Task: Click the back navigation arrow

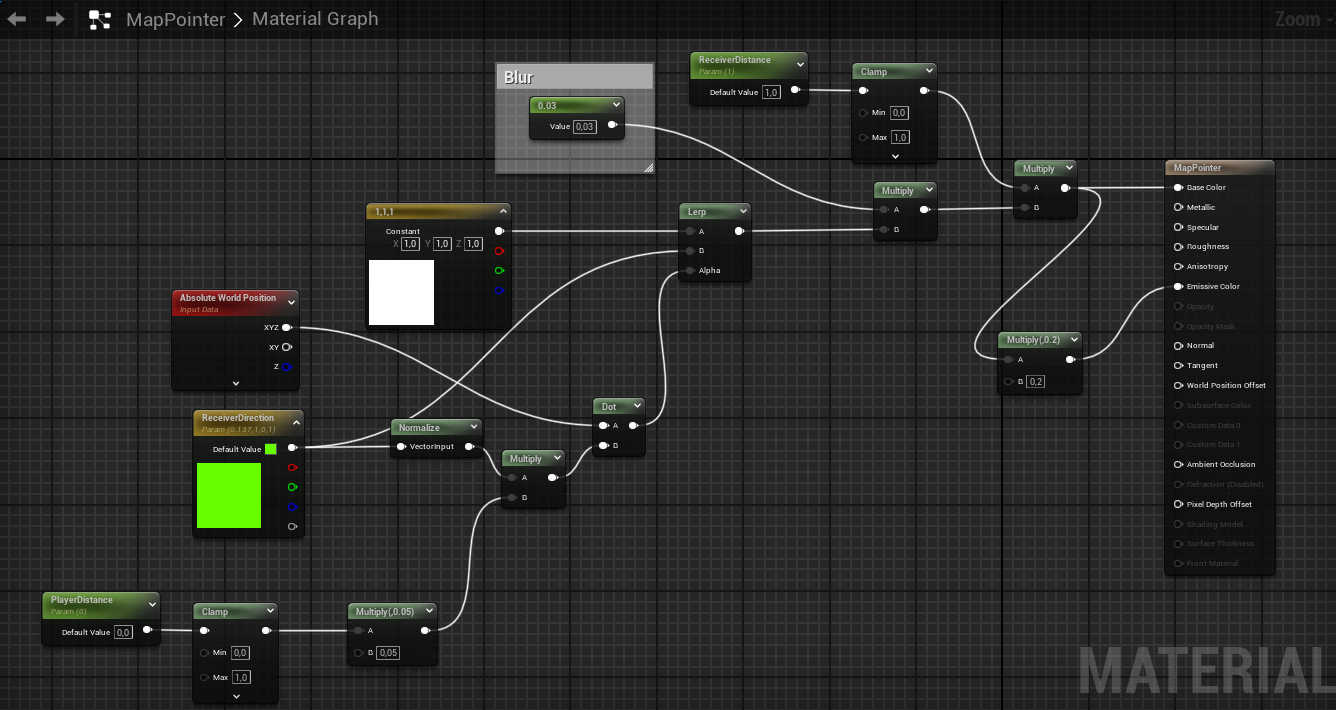Action: (17, 19)
